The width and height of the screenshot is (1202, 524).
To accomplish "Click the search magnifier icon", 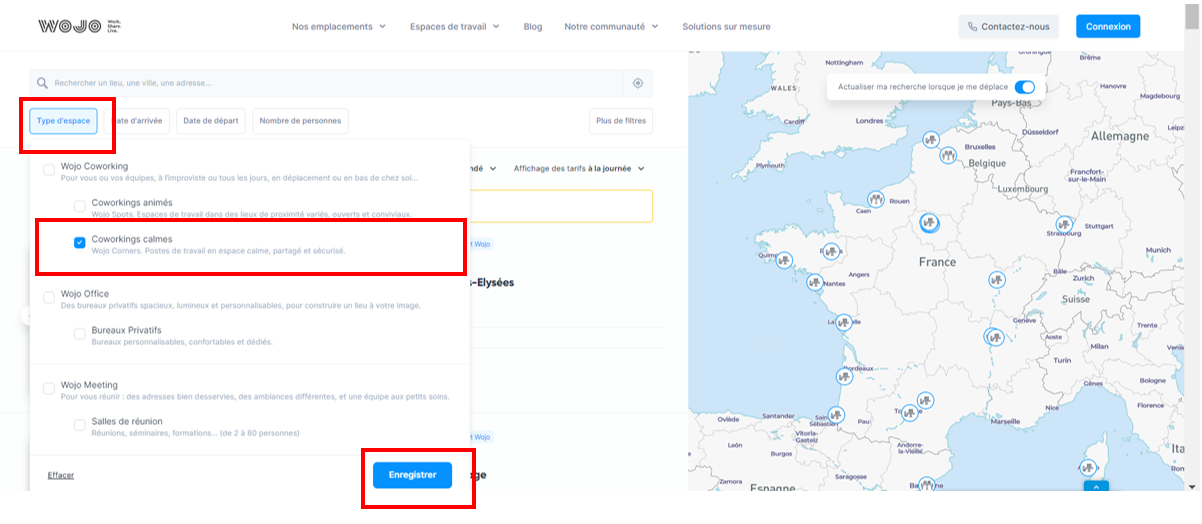I will (41, 83).
